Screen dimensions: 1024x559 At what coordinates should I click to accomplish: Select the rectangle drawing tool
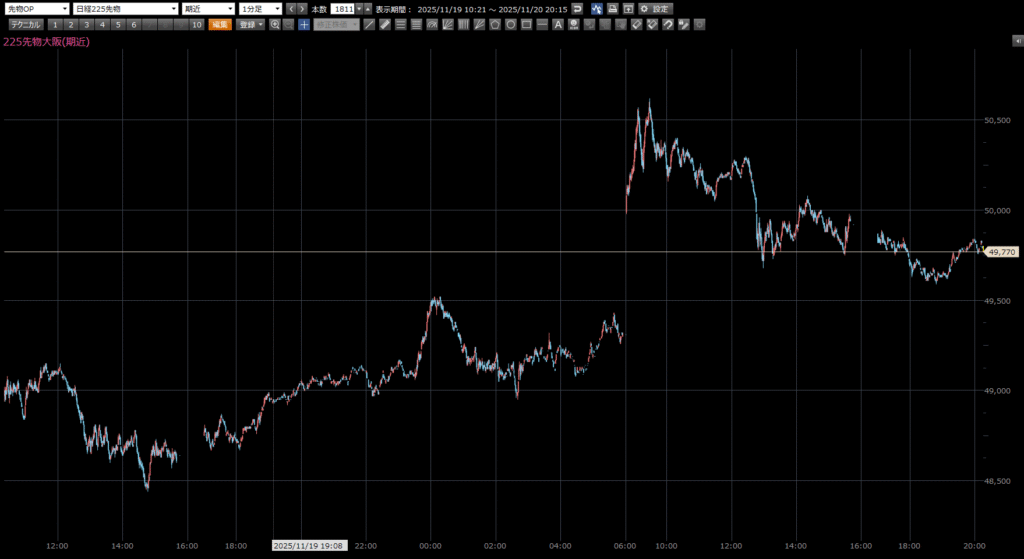click(x=526, y=24)
